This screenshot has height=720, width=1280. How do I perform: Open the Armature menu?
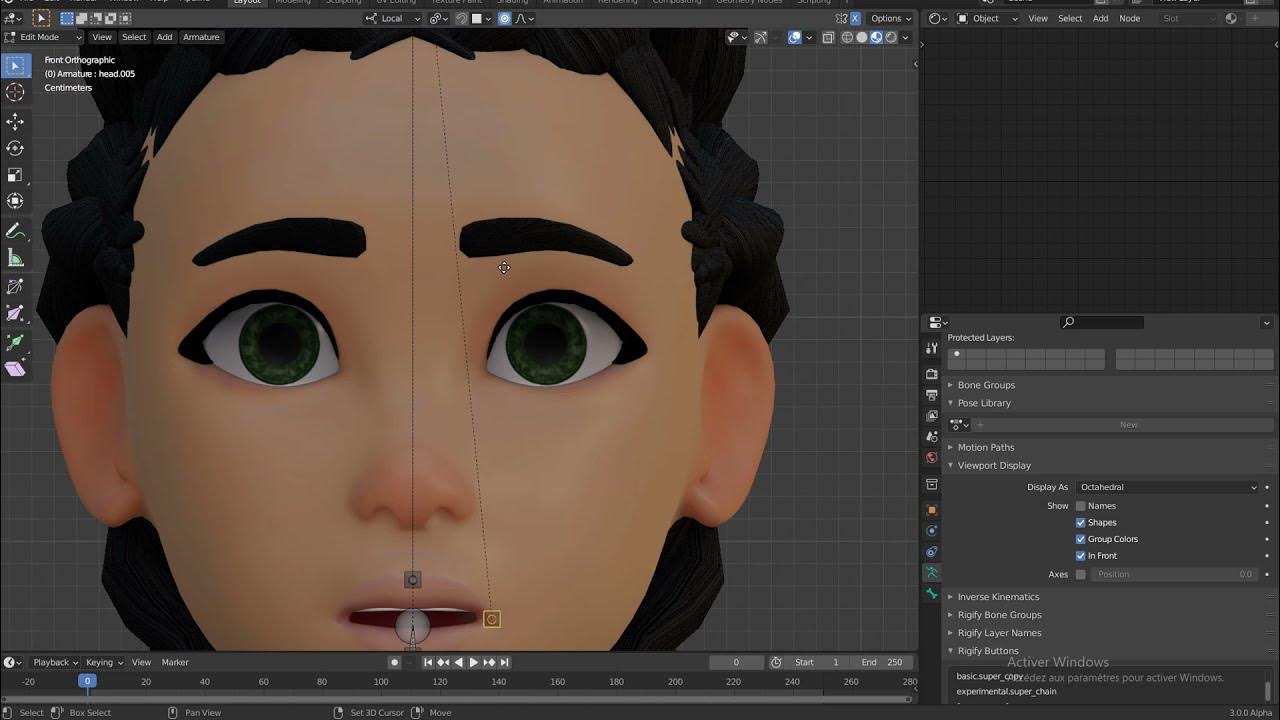click(201, 37)
